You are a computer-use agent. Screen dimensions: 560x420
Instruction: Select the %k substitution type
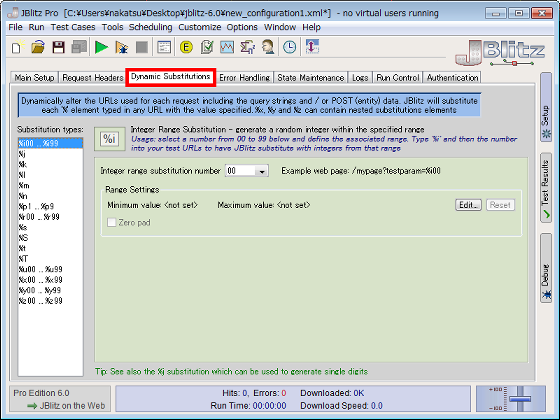[x=50, y=164]
